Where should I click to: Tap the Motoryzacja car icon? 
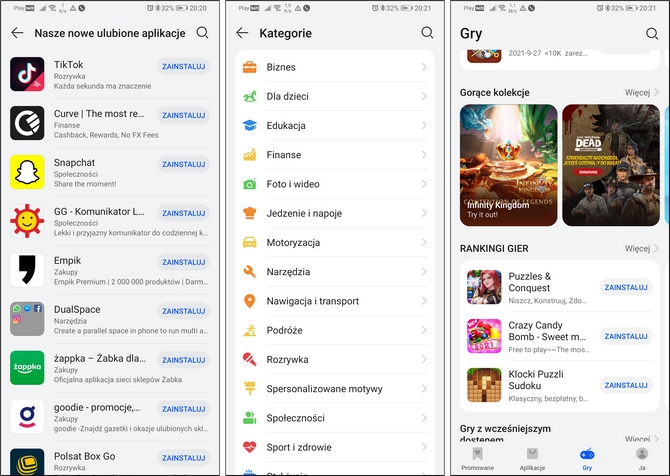250,242
